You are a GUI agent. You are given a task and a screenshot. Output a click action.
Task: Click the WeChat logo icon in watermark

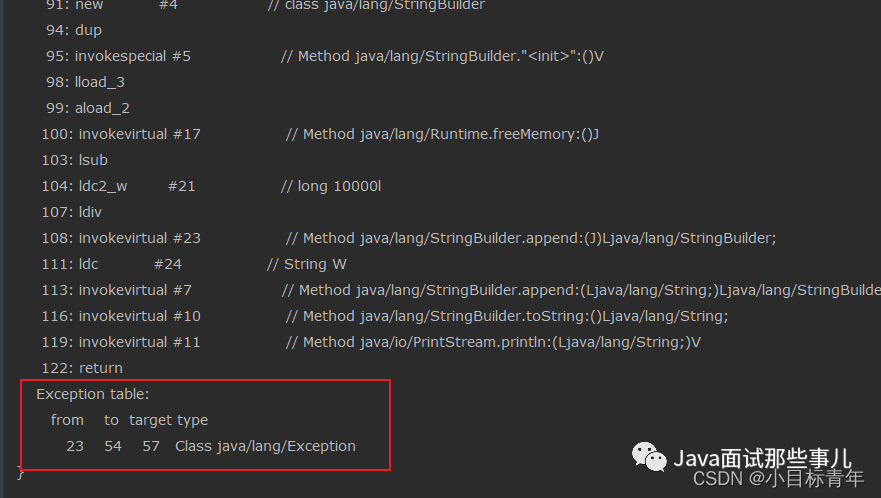(x=649, y=456)
